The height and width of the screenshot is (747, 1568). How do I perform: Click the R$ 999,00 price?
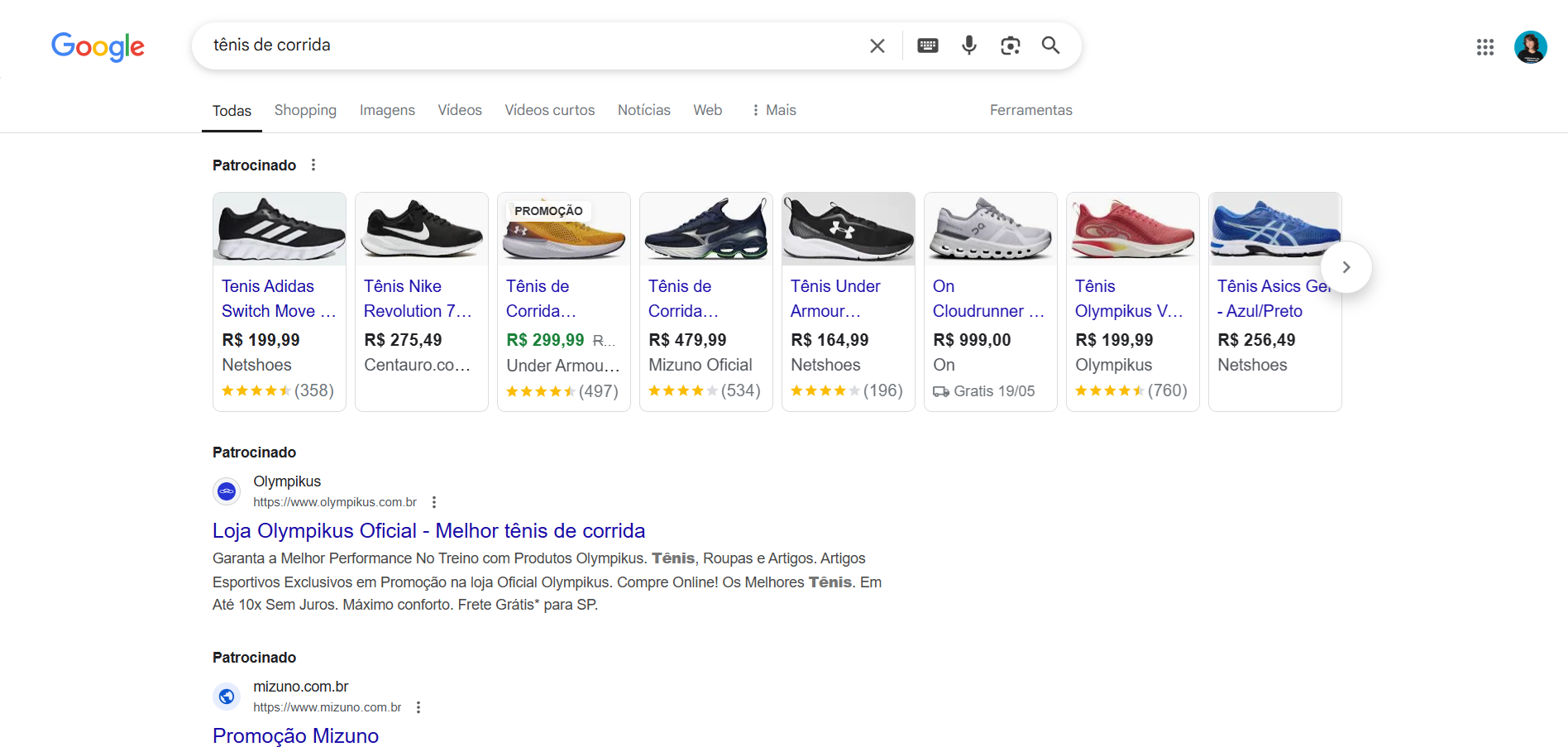point(972,340)
